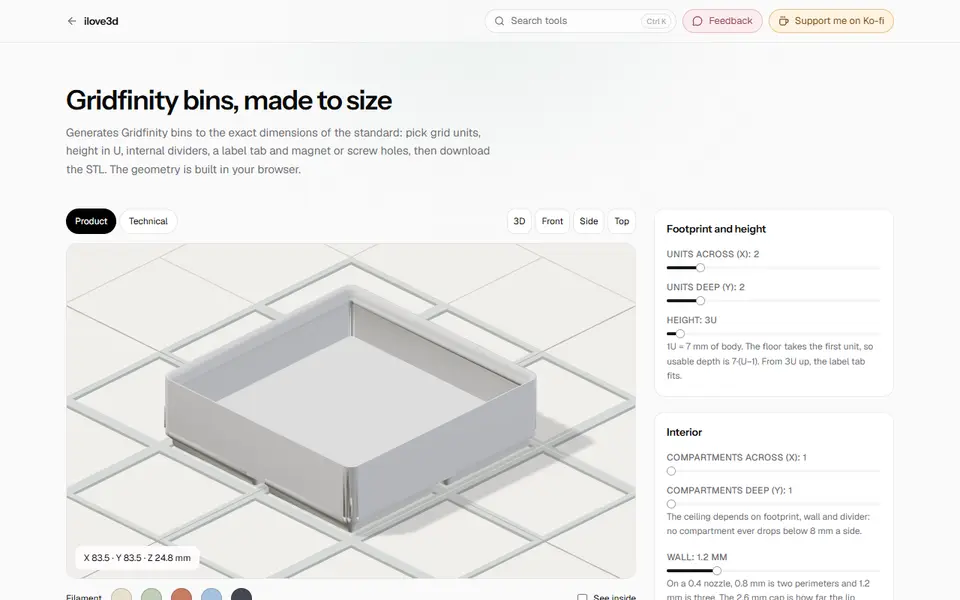Image resolution: width=960 pixels, height=600 pixels.
Task: Click the Compartments Across (X) slider handle
Action: [671, 471]
